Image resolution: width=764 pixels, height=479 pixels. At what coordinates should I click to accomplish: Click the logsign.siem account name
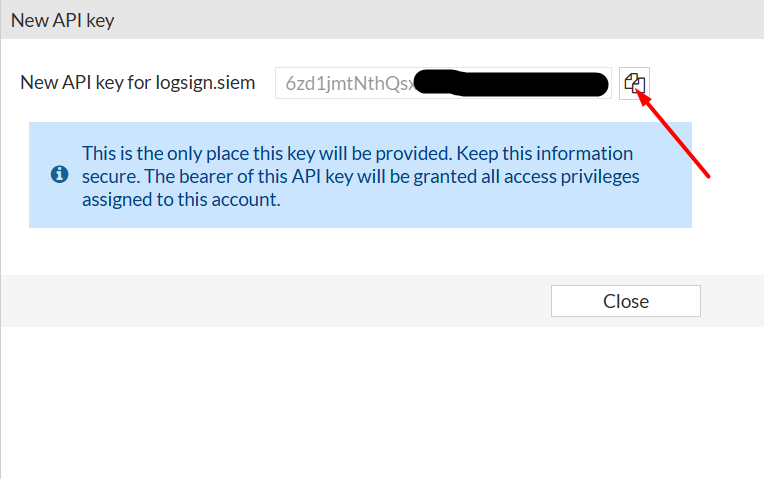point(205,82)
